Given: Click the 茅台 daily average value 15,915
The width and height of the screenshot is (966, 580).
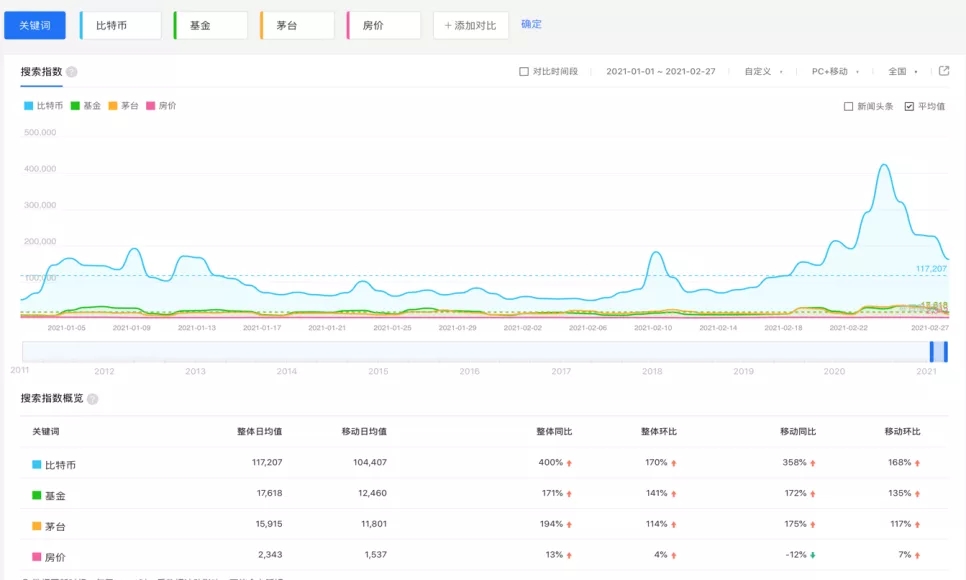Looking at the screenshot, I should point(269,524).
